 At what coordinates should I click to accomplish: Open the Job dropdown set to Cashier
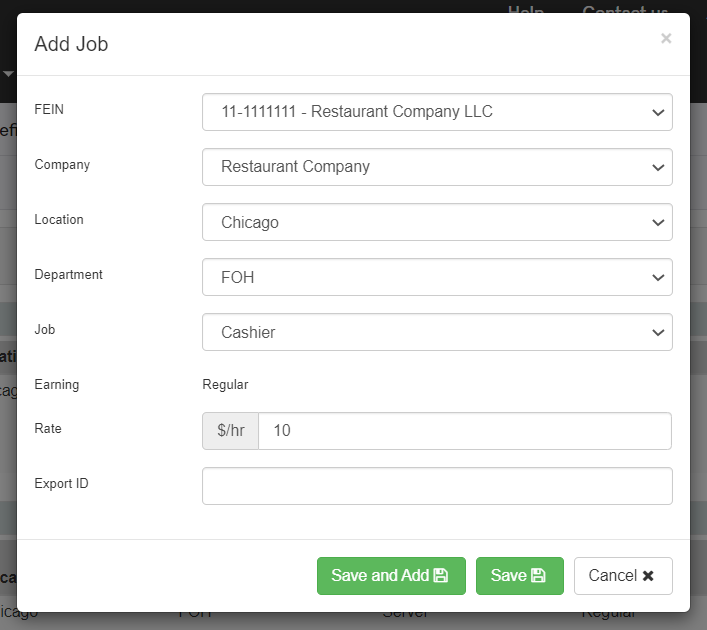(437, 332)
